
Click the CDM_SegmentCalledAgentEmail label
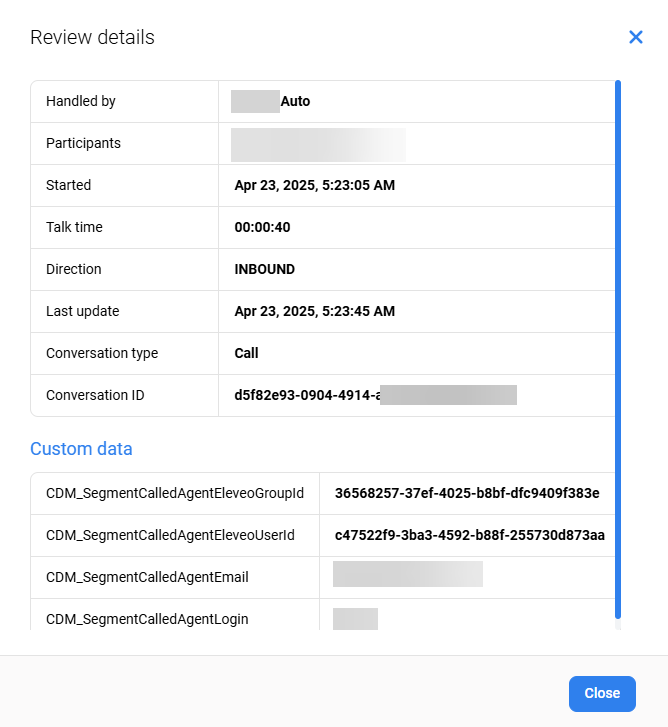147,577
